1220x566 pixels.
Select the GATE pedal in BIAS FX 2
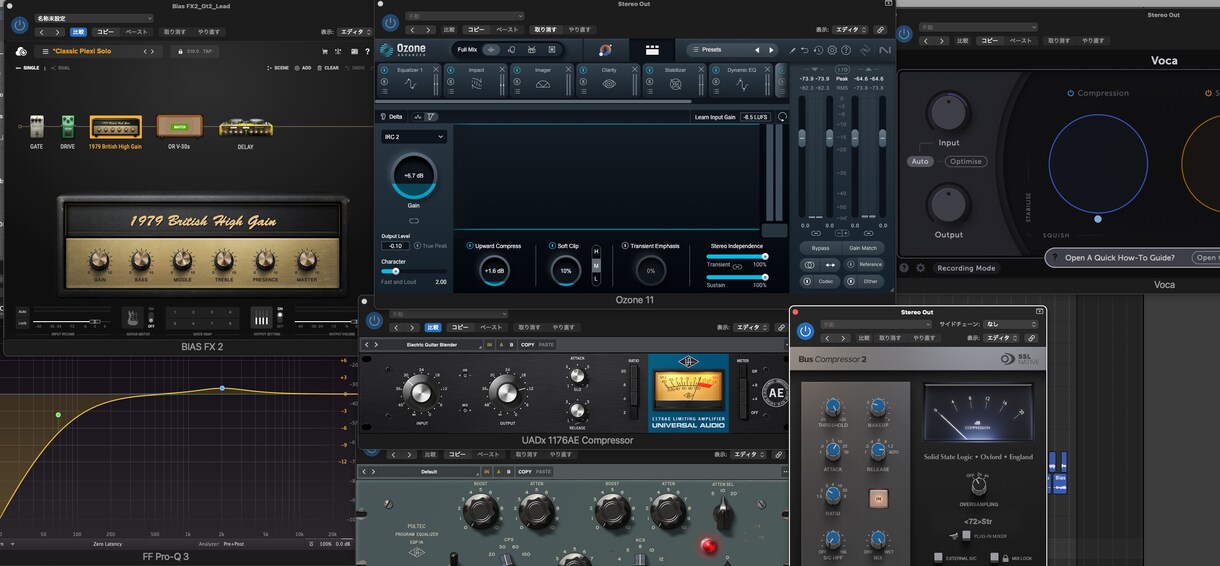[36, 128]
